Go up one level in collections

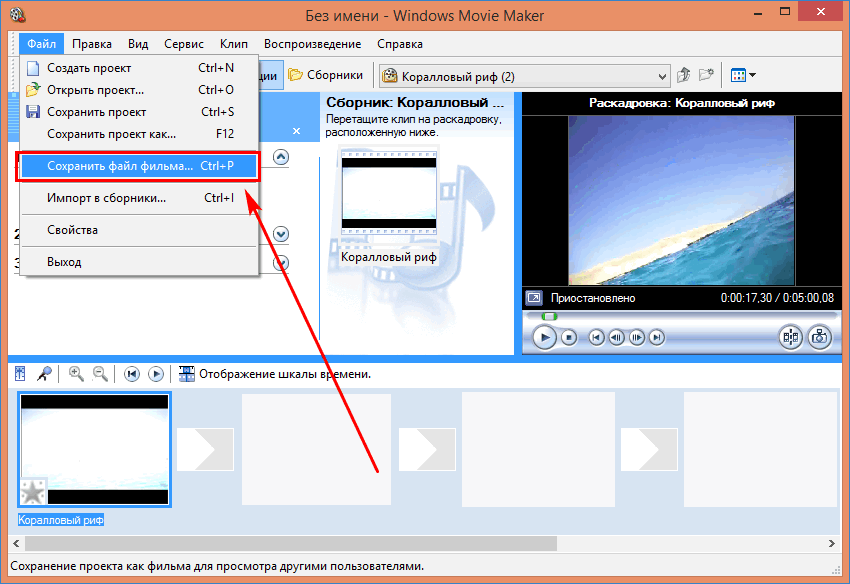(685, 75)
